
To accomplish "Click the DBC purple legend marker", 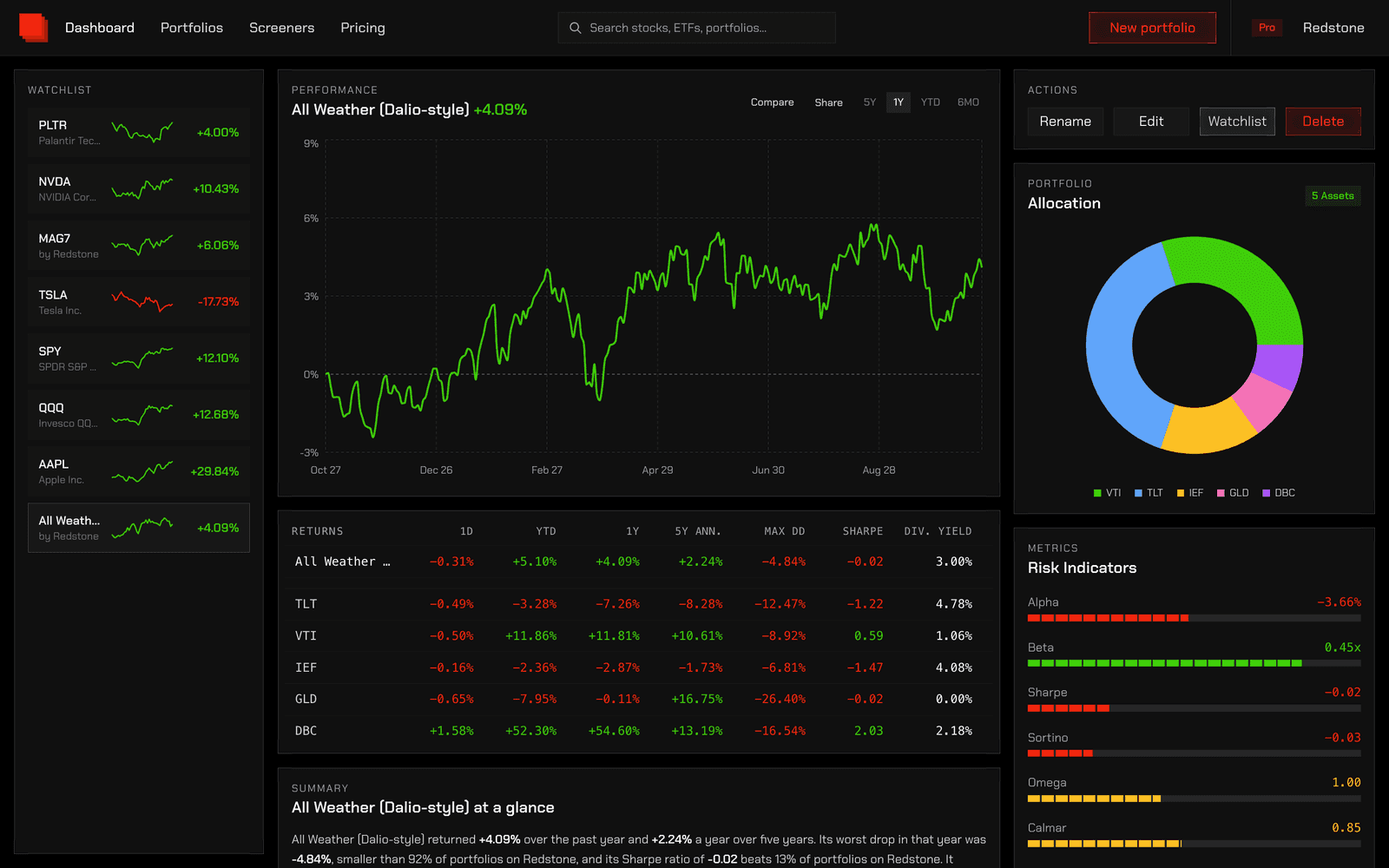I will coord(1266,493).
